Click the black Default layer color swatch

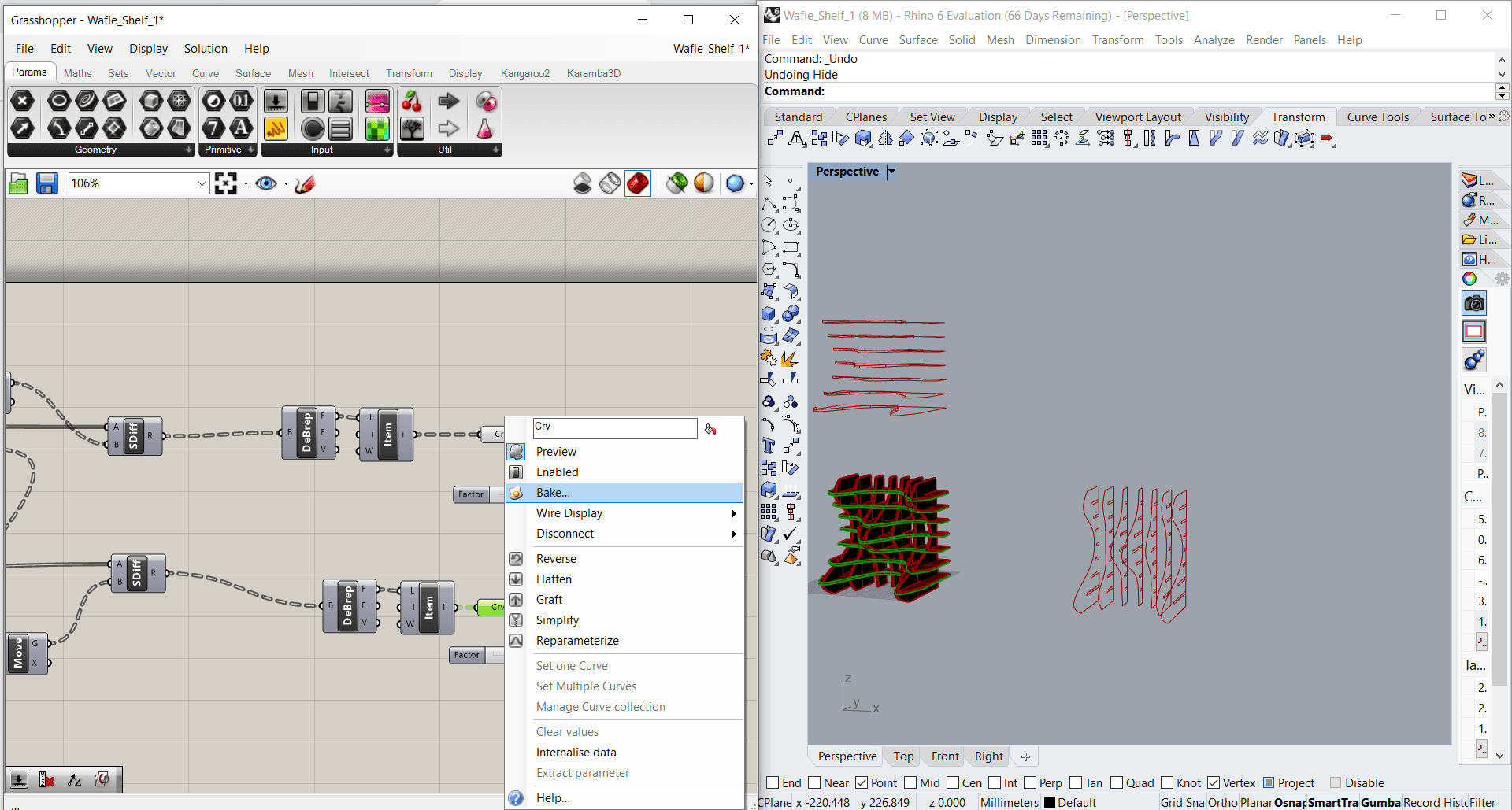click(1049, 802)
